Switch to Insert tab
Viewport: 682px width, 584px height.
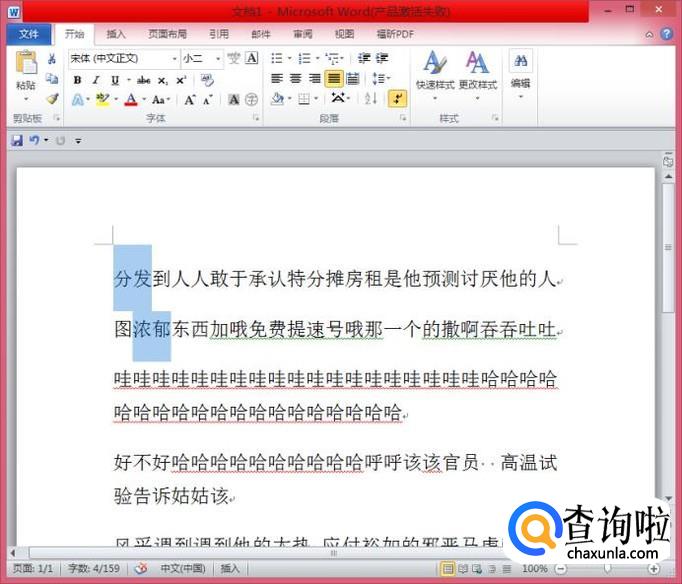point(116,34)
